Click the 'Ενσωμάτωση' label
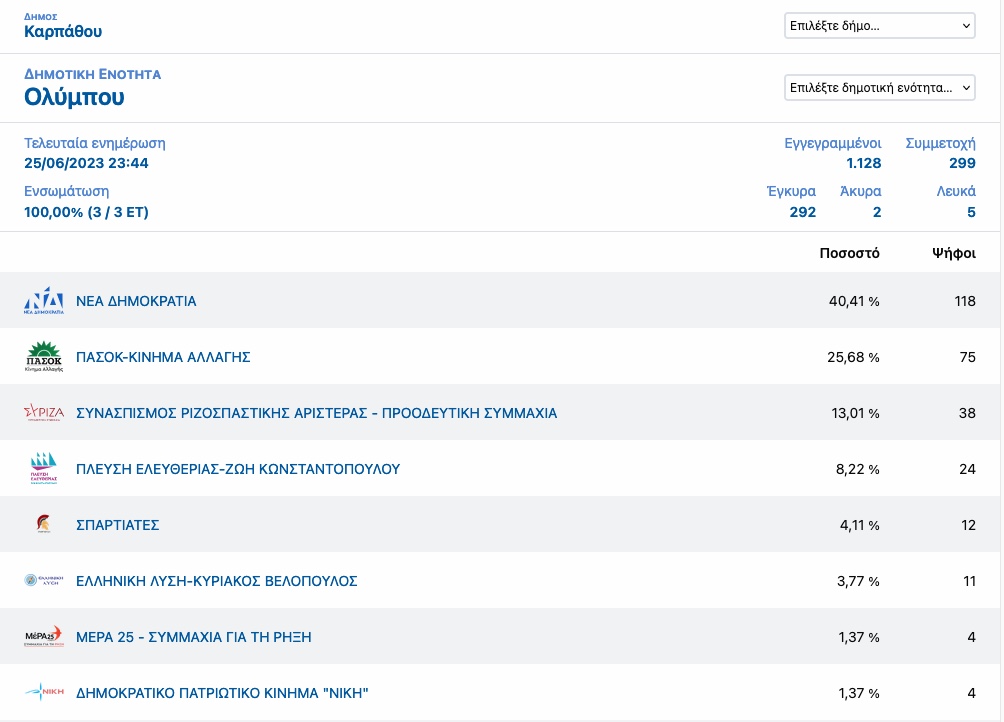Viewport: 1004px width, 722px height. (67, 191)
